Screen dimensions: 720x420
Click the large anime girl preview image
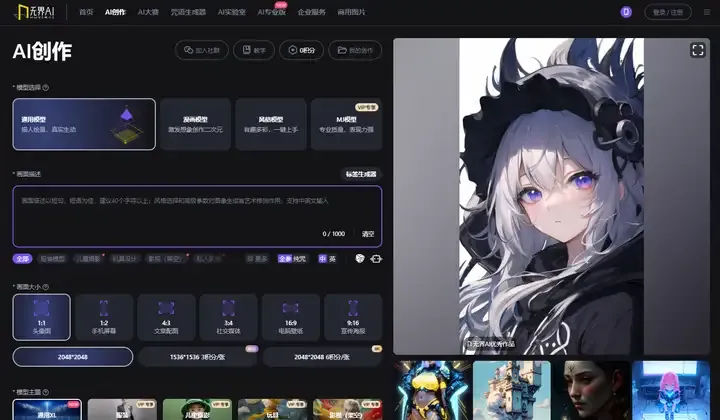pyautogui.click(x=551, y=196)
